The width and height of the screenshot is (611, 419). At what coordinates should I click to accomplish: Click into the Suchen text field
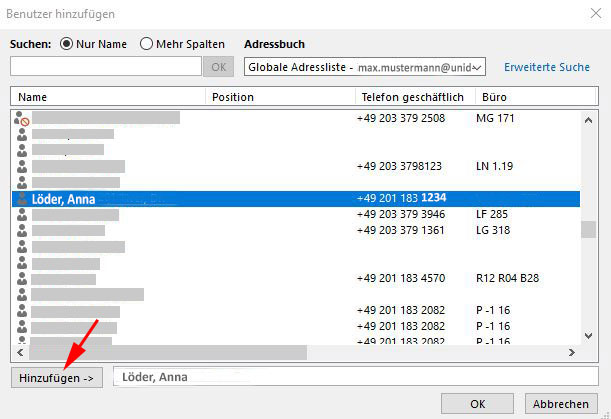click(x=105, y=67)
